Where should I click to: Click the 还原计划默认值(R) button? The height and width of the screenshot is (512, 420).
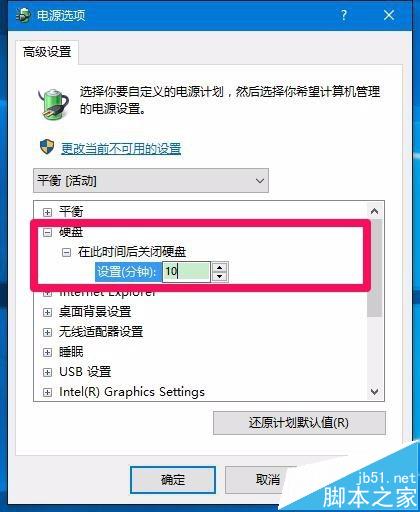299,423
